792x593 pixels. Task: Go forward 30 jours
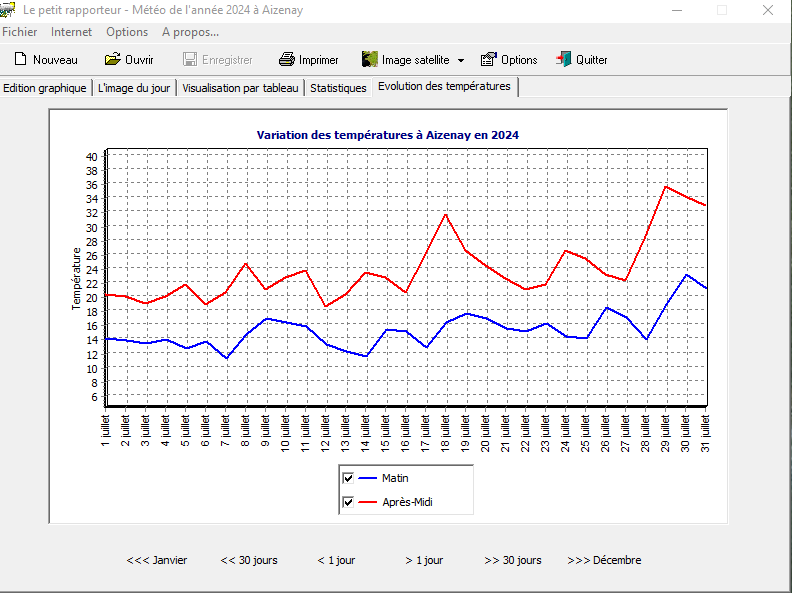(513, 560)
